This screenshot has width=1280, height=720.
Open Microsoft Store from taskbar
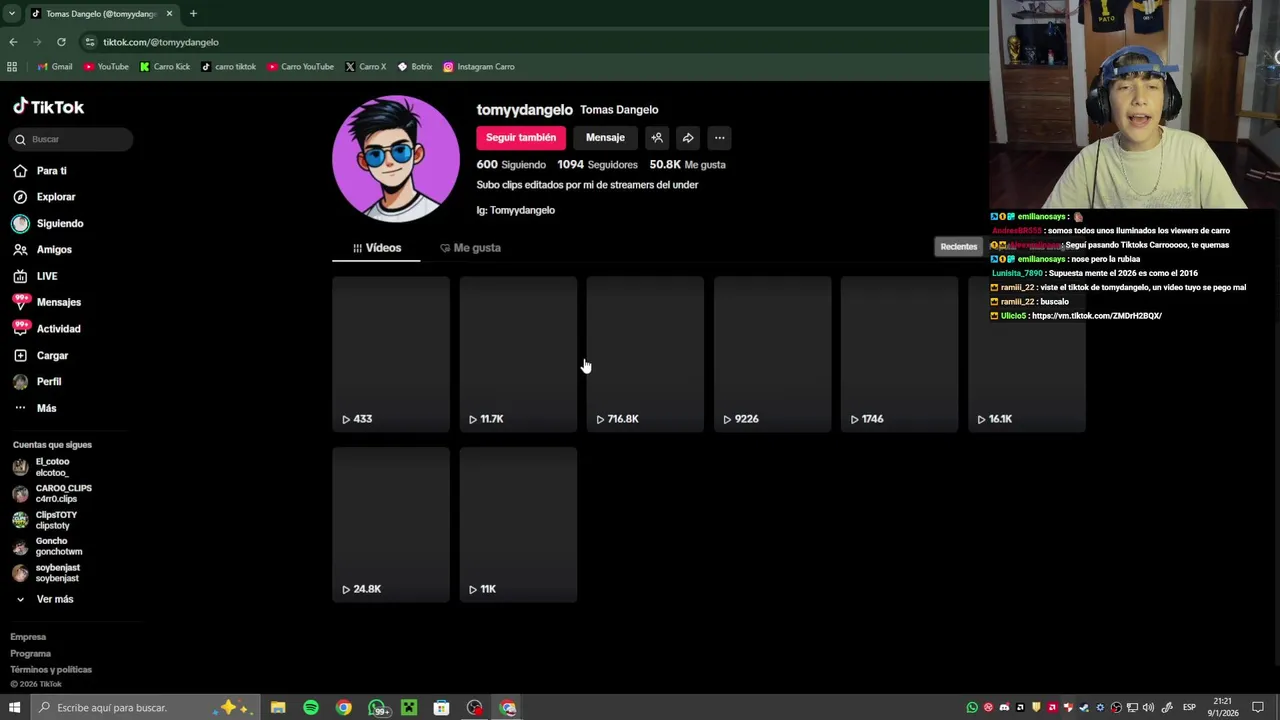(441, 707)
